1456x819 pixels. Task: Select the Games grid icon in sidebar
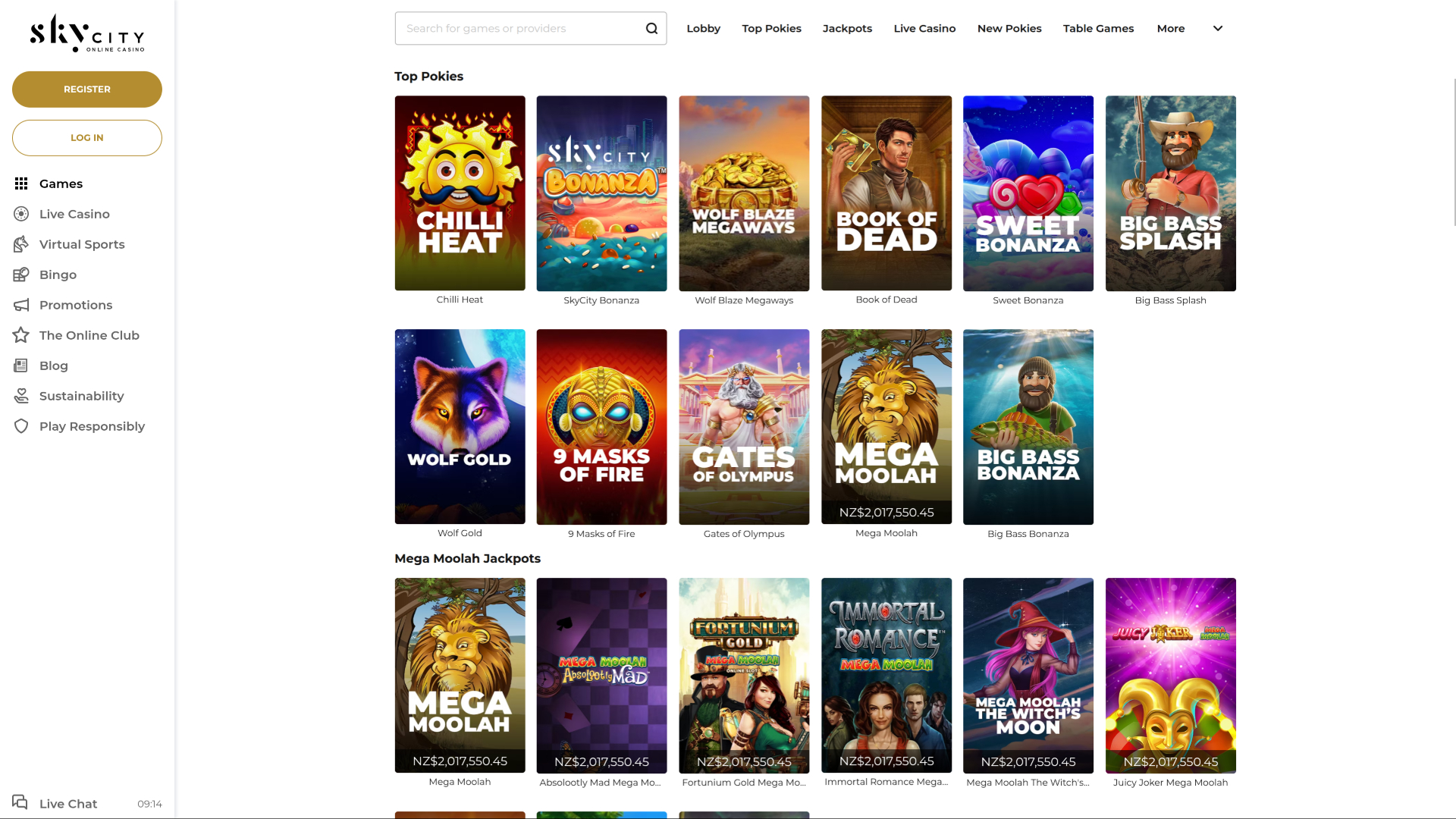(x=21, y=184)
